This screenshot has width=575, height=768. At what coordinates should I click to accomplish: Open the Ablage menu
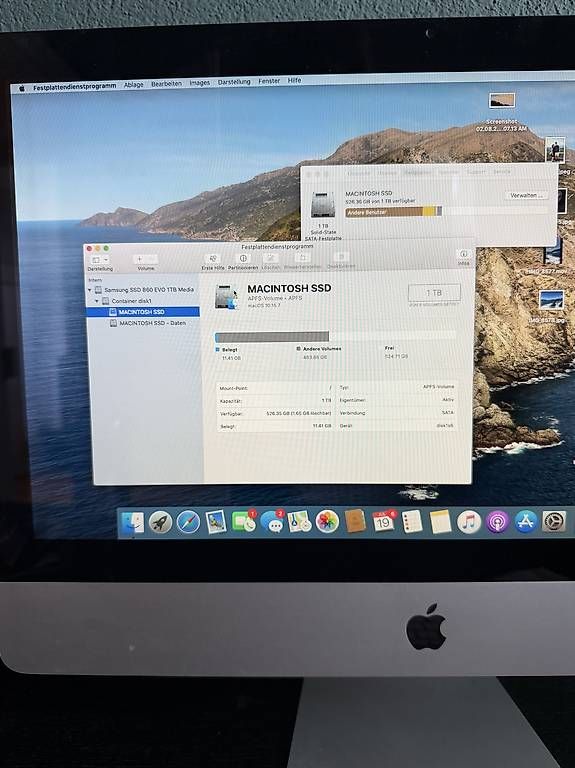tap(133, 85)
